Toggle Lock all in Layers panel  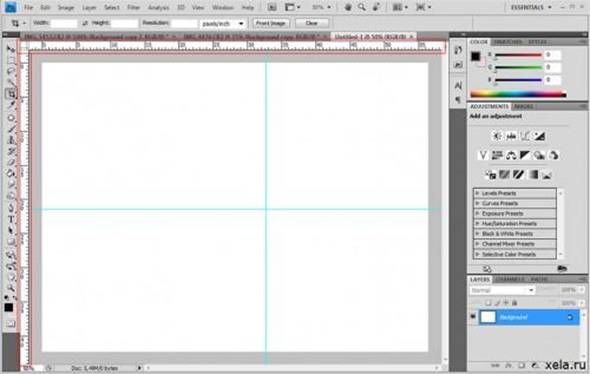point(514,303)
